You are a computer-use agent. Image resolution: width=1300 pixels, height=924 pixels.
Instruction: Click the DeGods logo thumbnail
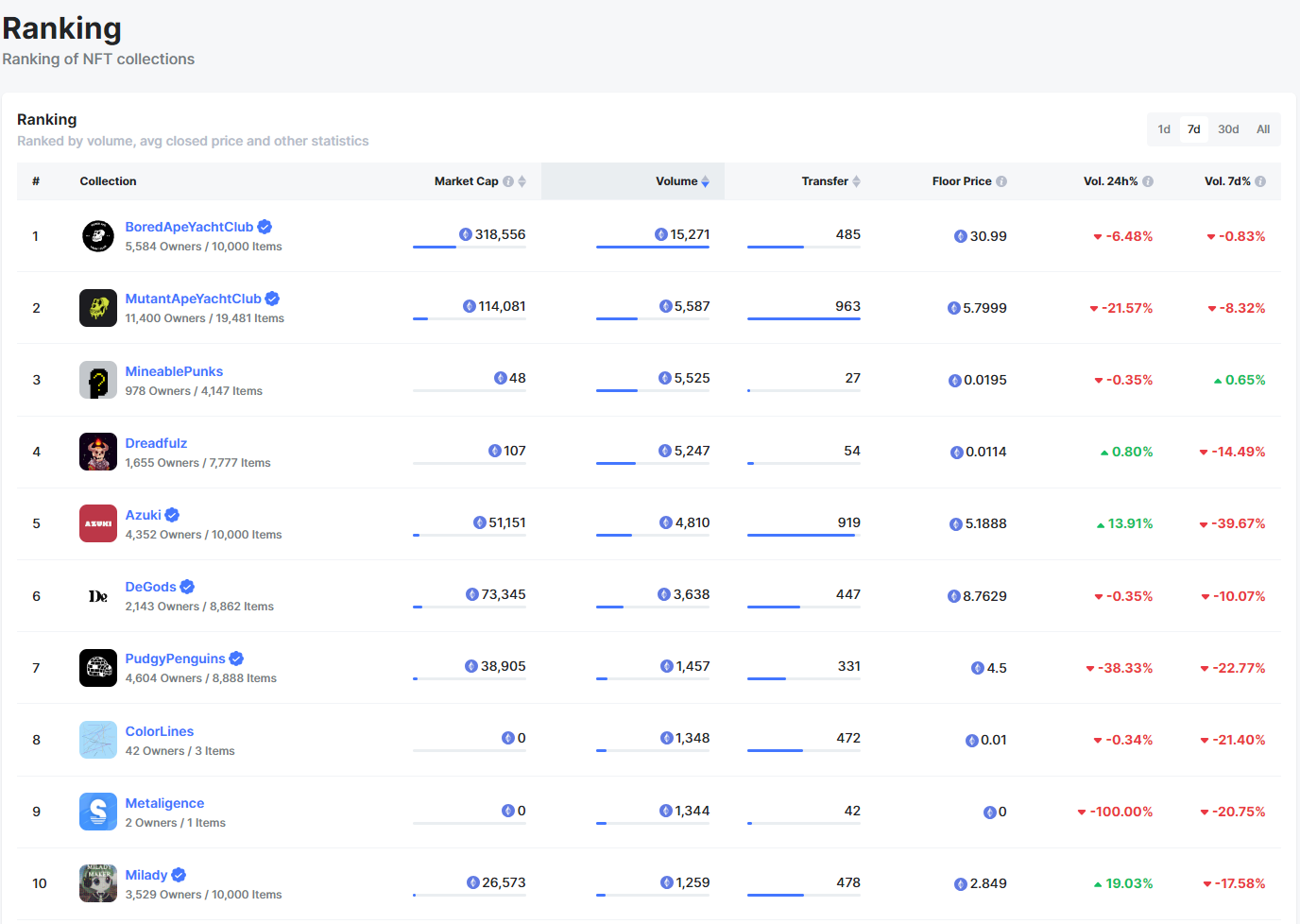pos(98,596)
